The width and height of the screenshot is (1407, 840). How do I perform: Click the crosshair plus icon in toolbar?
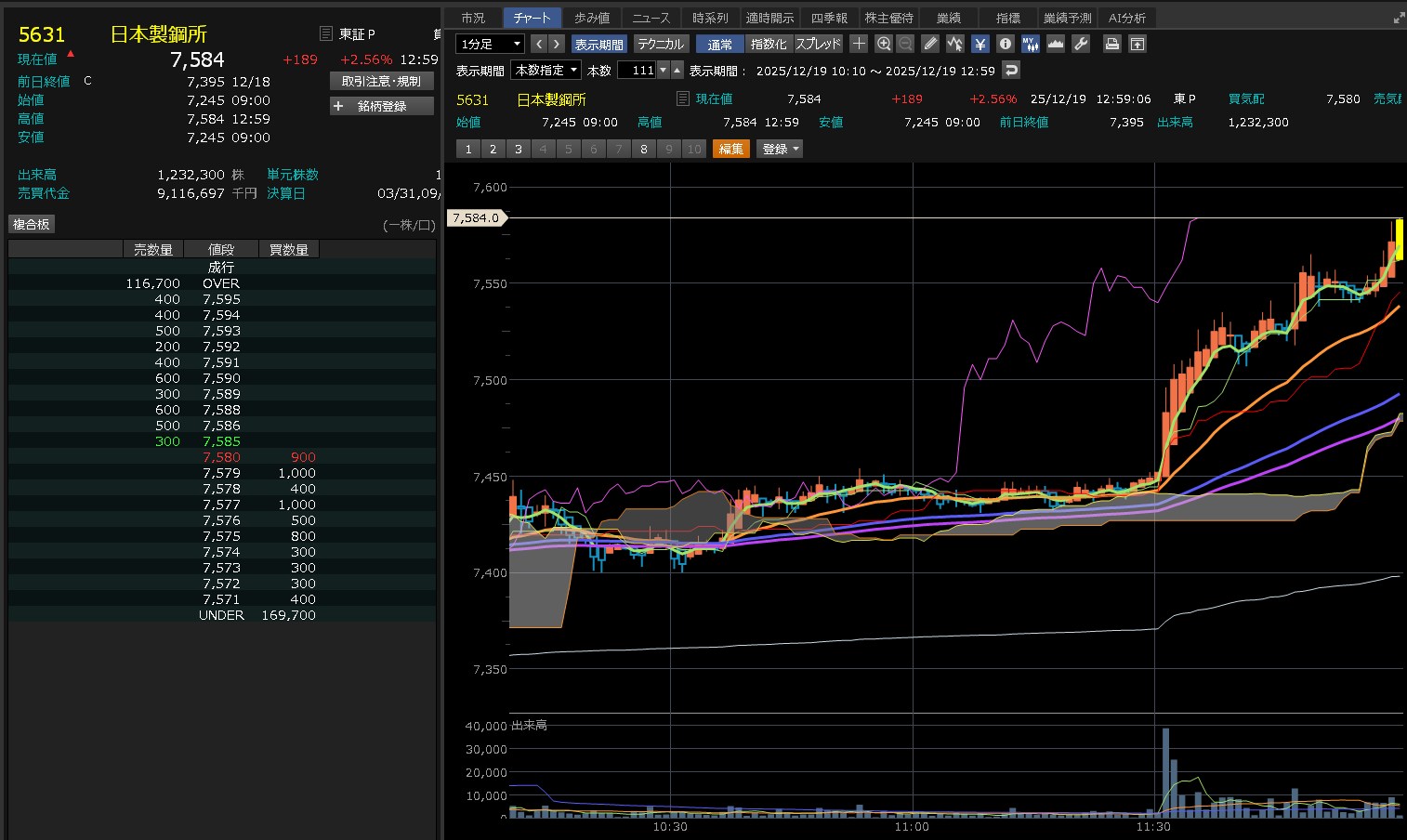click(859, 44)
